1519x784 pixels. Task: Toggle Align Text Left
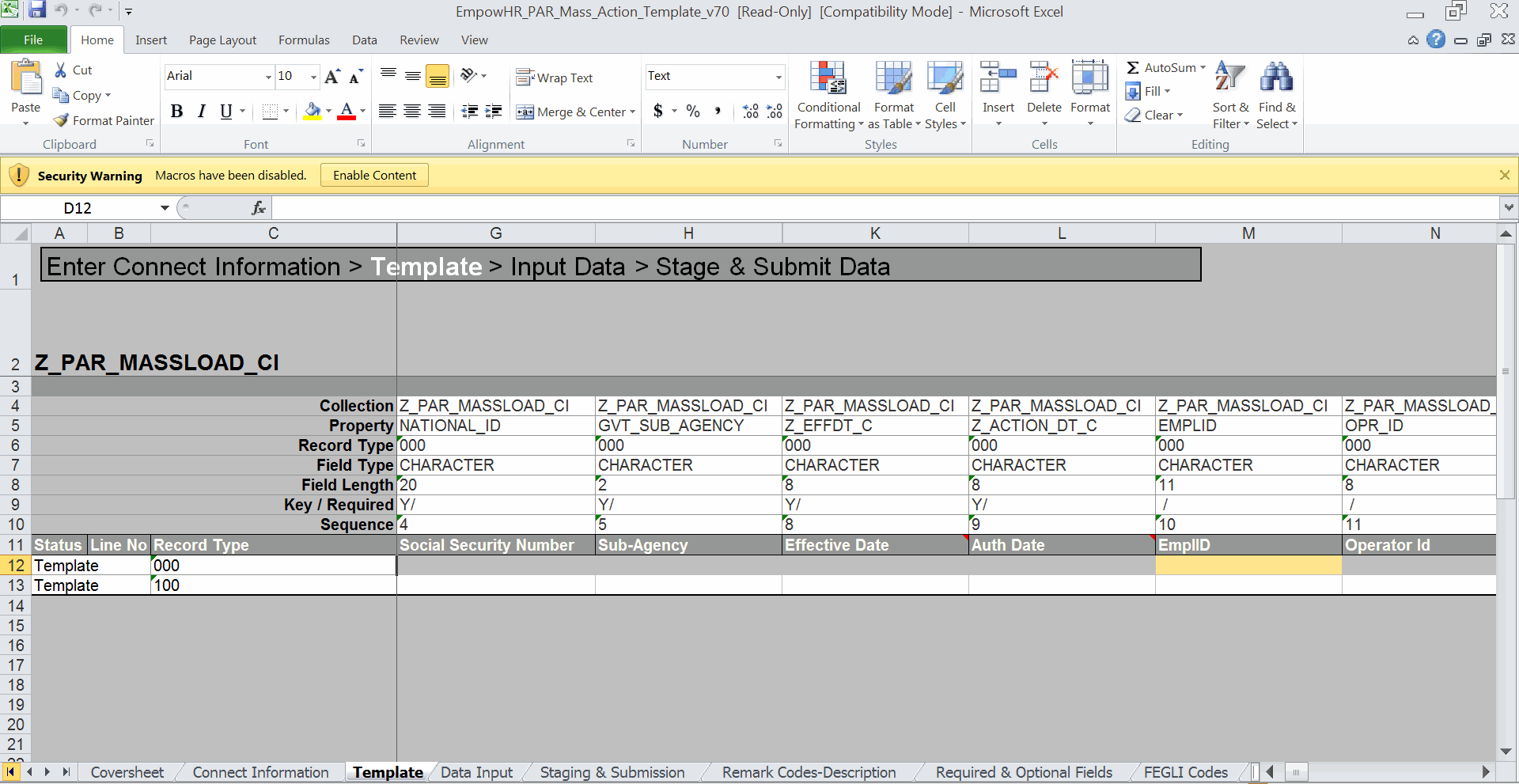pyautogui.click(x=387, y=112)
